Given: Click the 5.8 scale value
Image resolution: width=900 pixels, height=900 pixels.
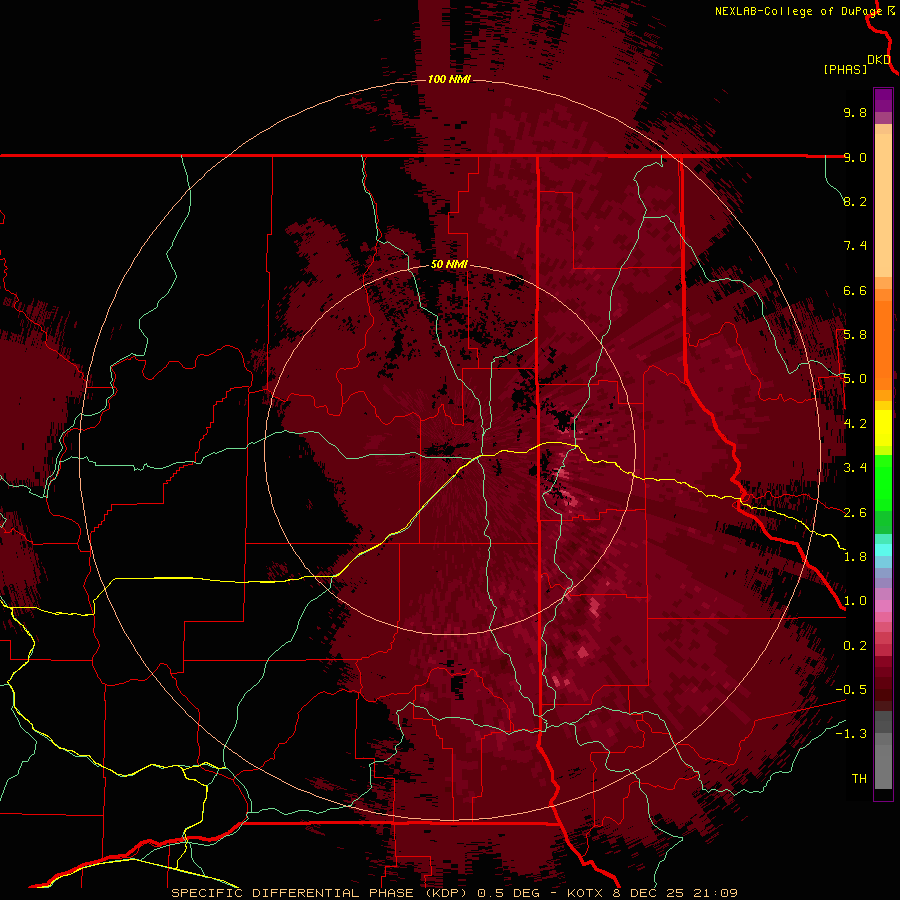Looking at the screenshot, I should 855,335.
